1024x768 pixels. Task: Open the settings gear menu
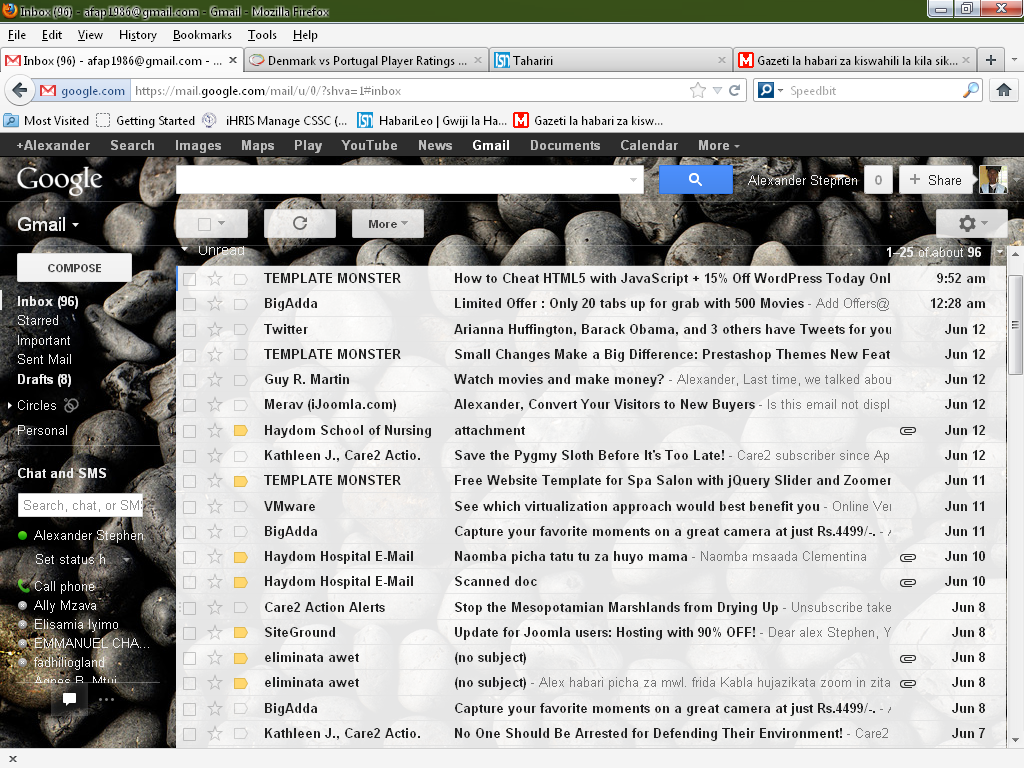(x=972, y=223)
